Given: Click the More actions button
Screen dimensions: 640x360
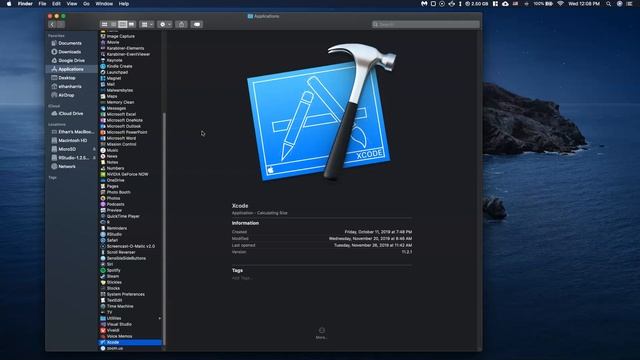Looking at the screenshot, I should [x=322, y=333].
